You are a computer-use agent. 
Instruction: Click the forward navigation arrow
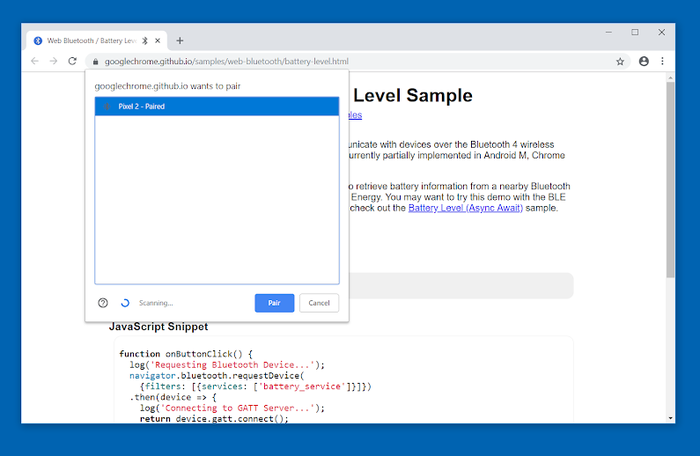[x=53, y=61]
